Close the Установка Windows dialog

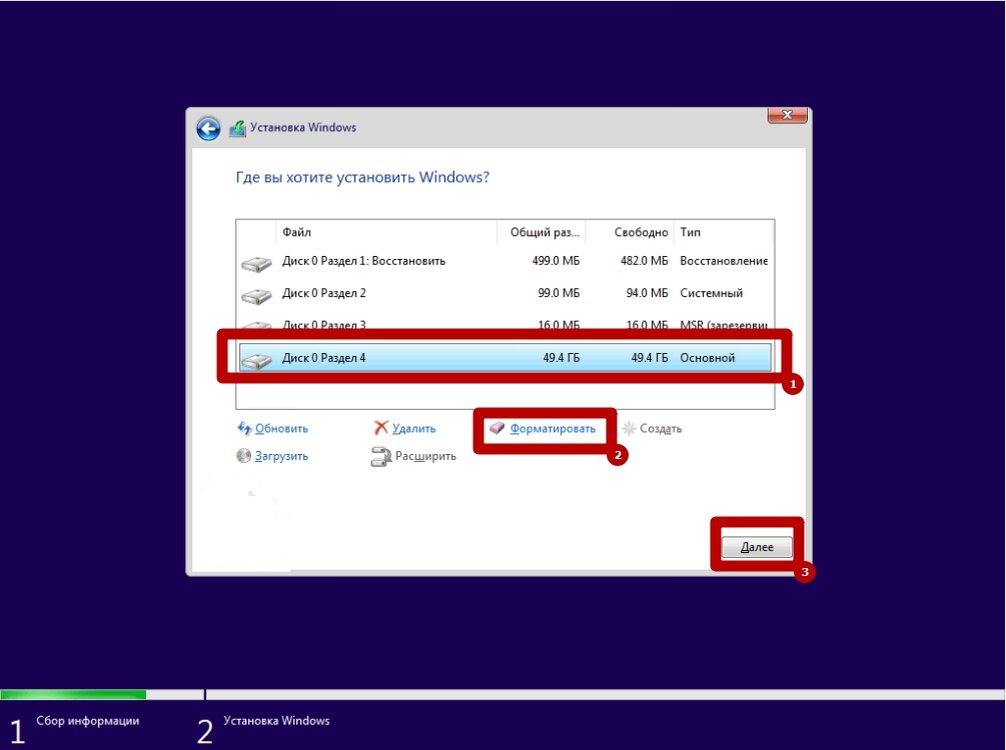click(x=787, y=115)
